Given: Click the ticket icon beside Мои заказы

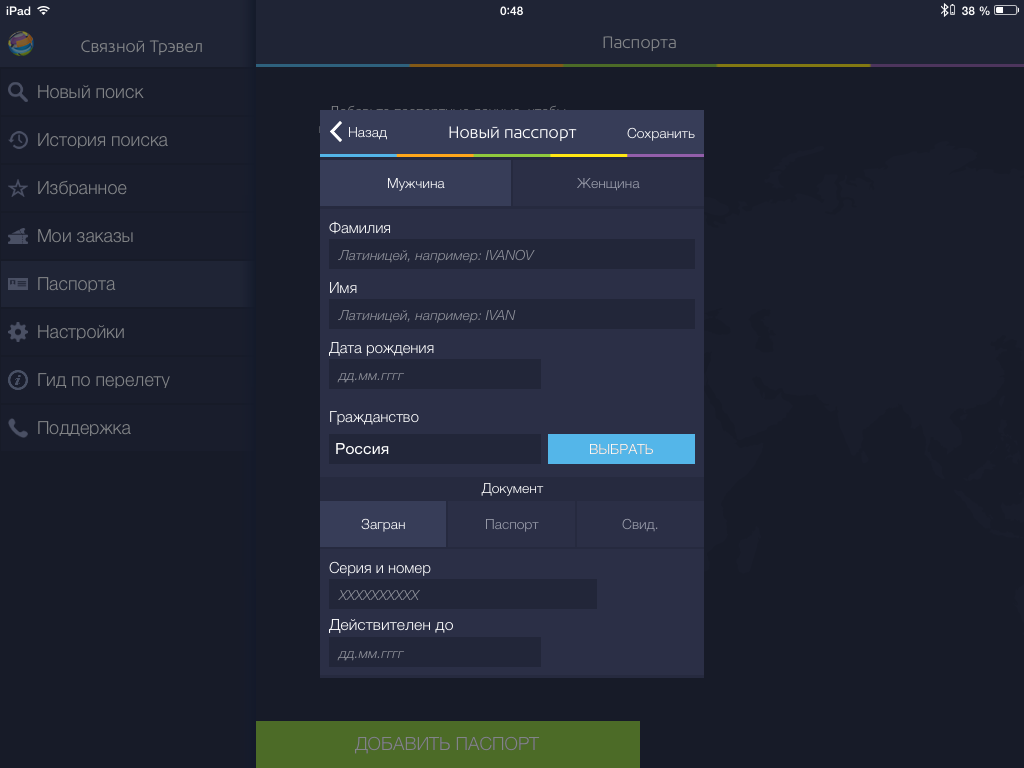Looking at the screenshot, I should [x=18, y=236].
